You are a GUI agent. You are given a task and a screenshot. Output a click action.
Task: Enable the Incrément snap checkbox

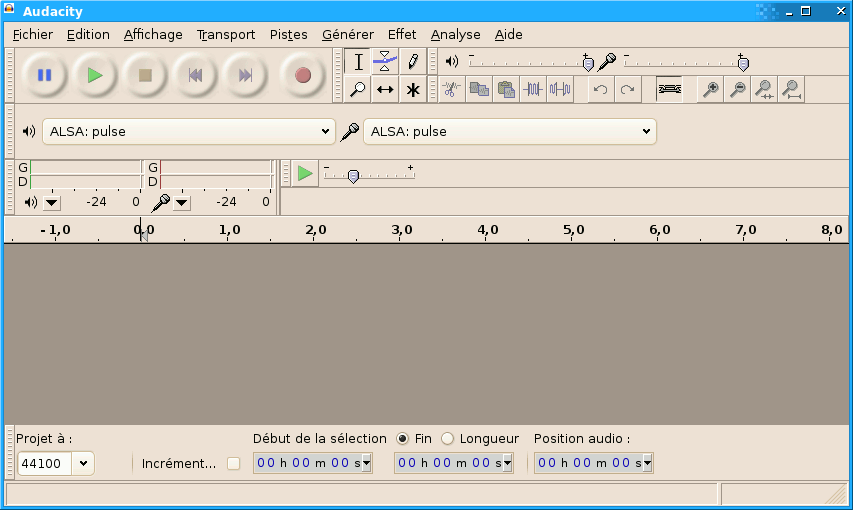(233, 463)
